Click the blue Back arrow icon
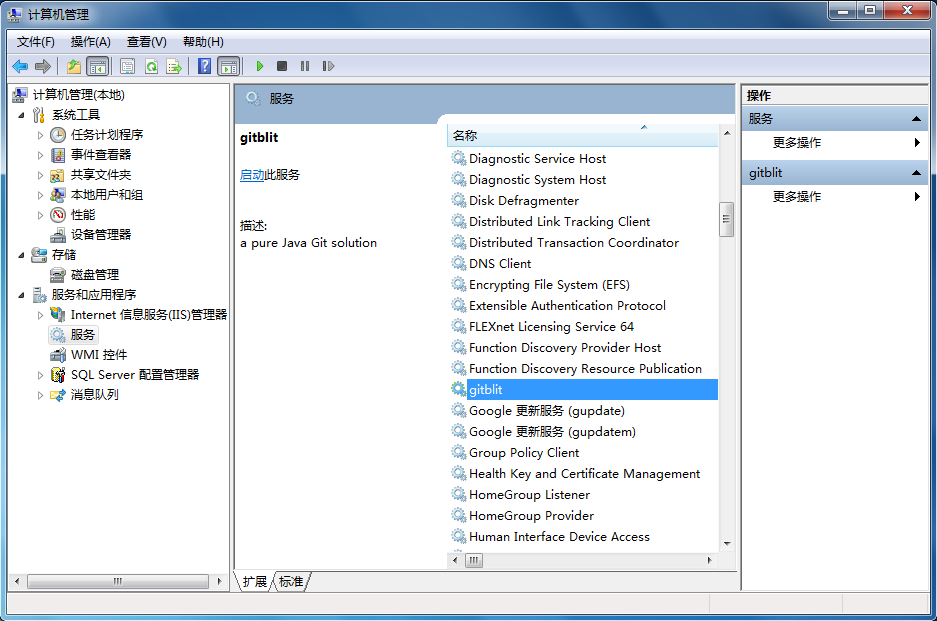The height and width of the screenshot is (621, 937). [x=20, y=66]
